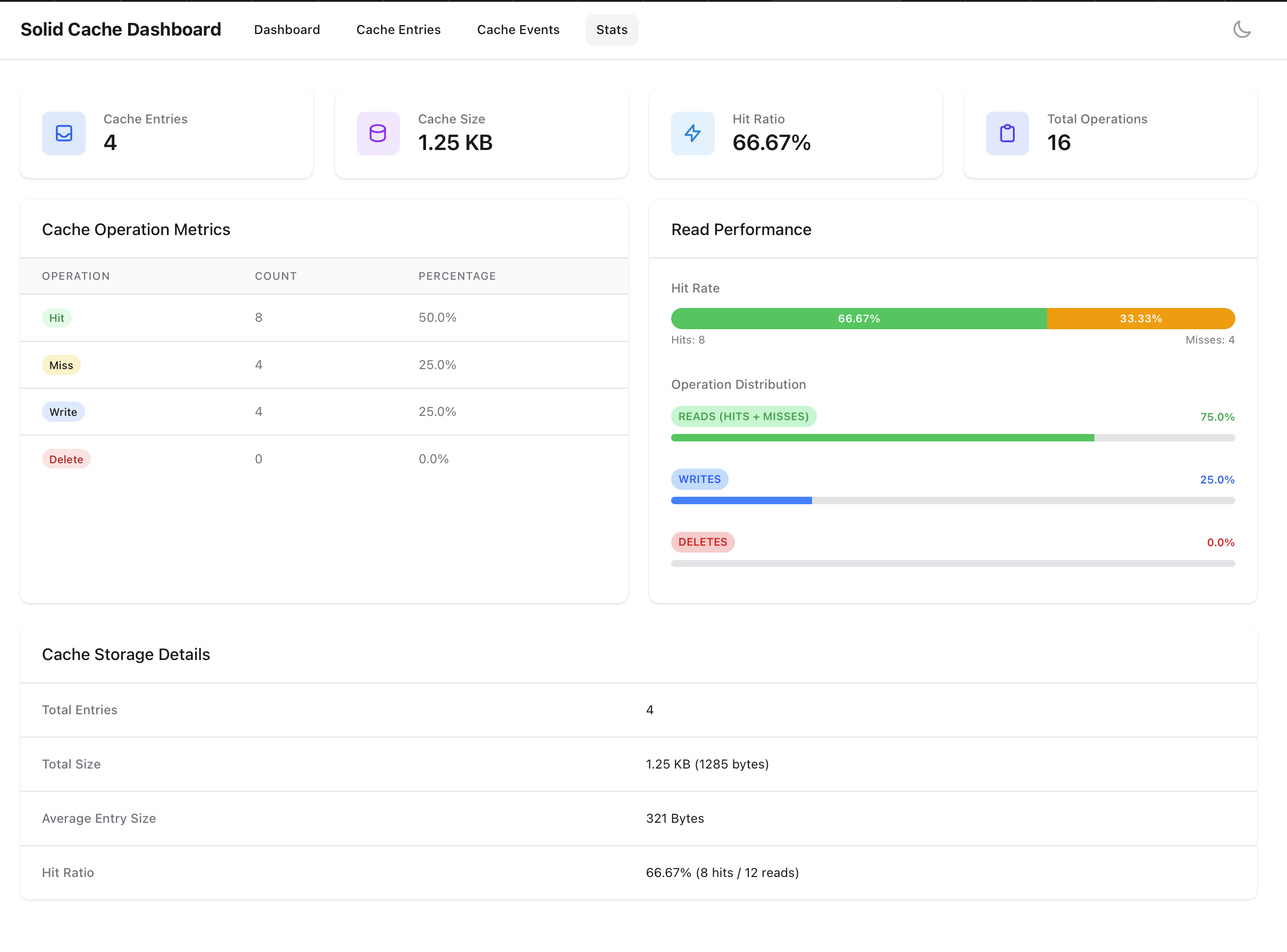Click the orange 33.33% miss bar segment
The image size is (1287, 952).
coord(1140,319)
